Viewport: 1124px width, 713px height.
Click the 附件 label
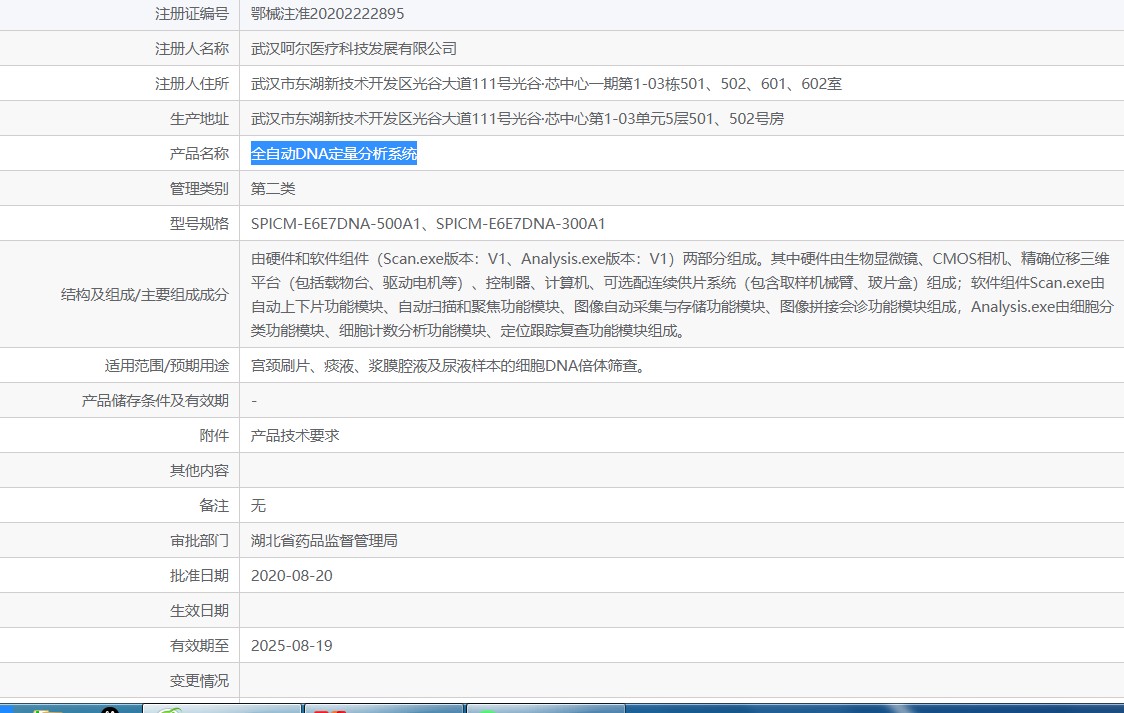214,436
